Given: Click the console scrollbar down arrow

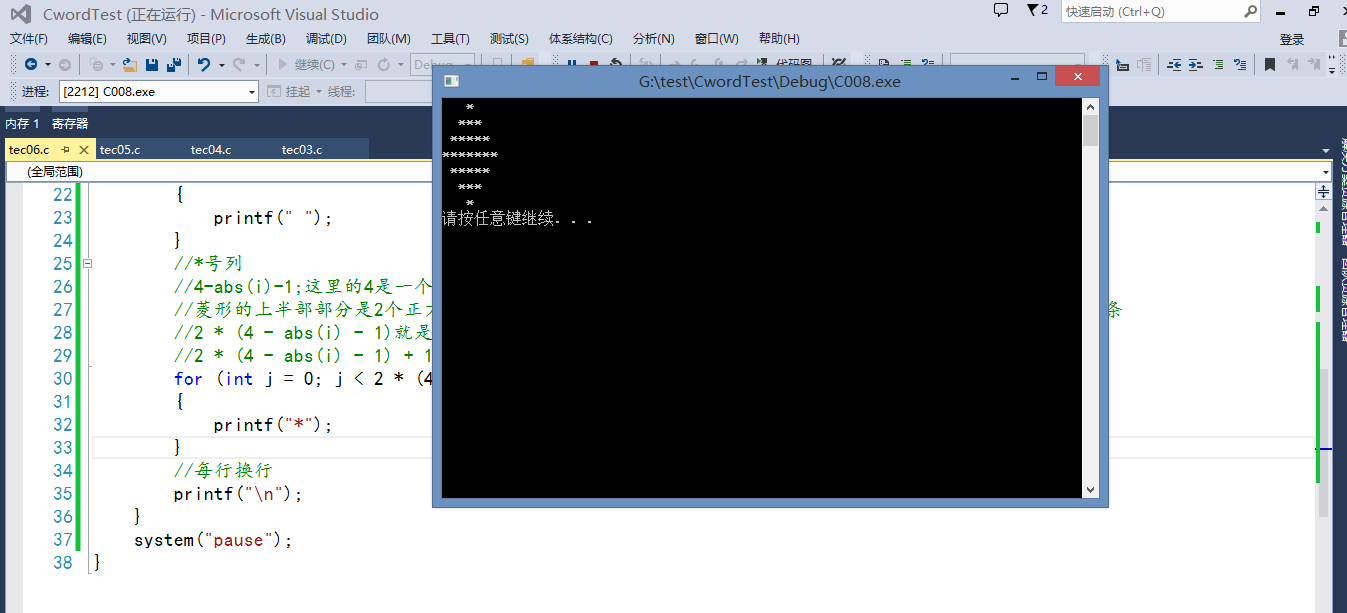Looking at the screenshot, I should tap(1090, 489).
